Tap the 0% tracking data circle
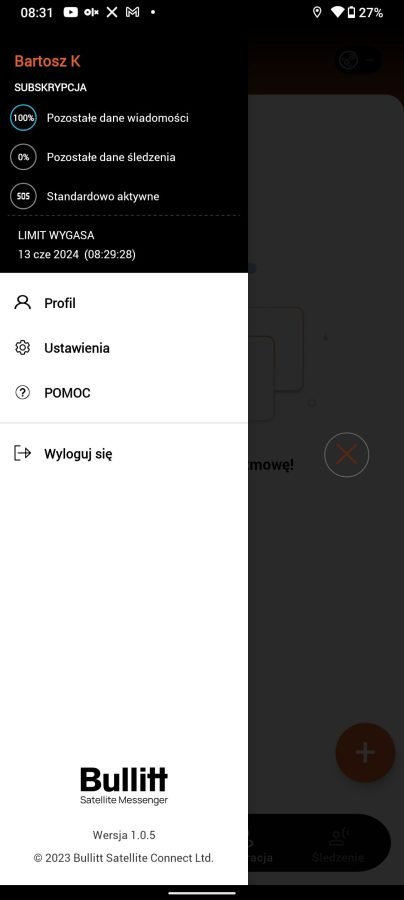Screen dimensions: 404x900 (24, 157)
